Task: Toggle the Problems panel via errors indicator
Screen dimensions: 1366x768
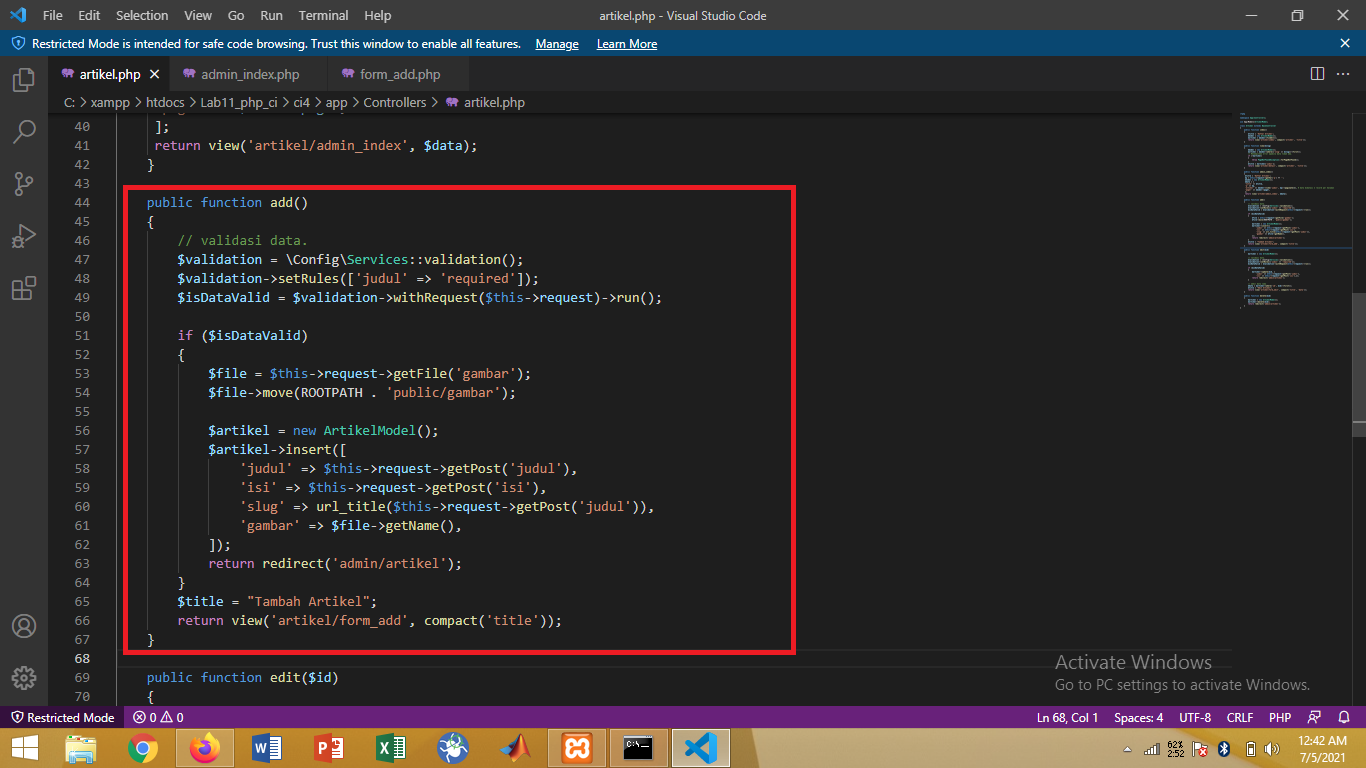Action: tap(155, 717)
